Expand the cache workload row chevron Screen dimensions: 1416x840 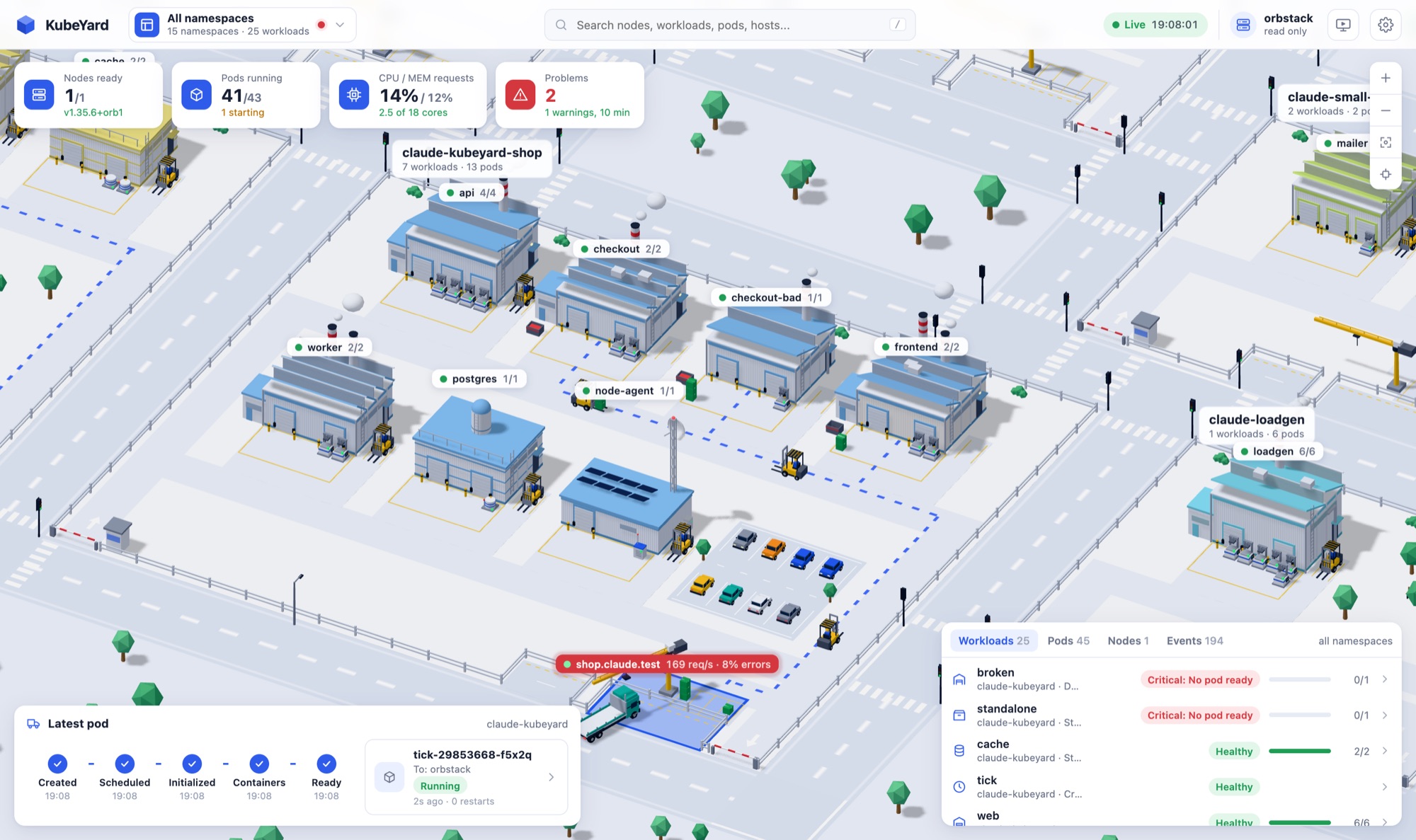(x=1385, y=751)
